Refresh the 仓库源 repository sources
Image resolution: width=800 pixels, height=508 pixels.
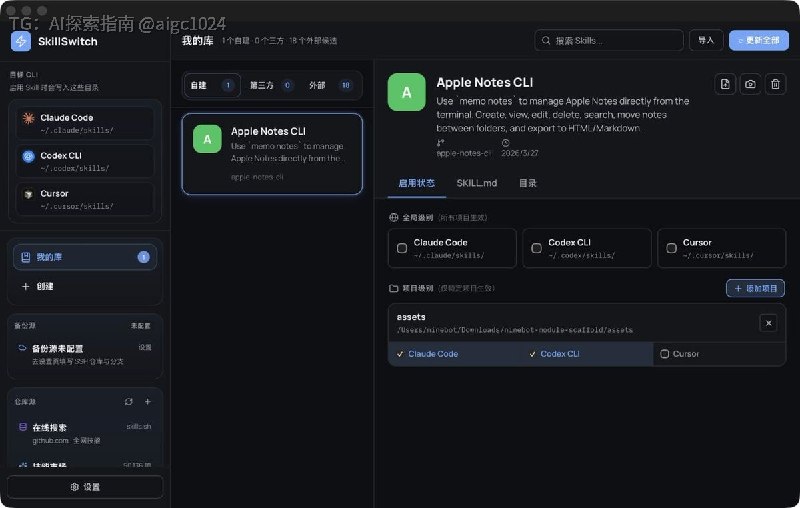[129, 402]
